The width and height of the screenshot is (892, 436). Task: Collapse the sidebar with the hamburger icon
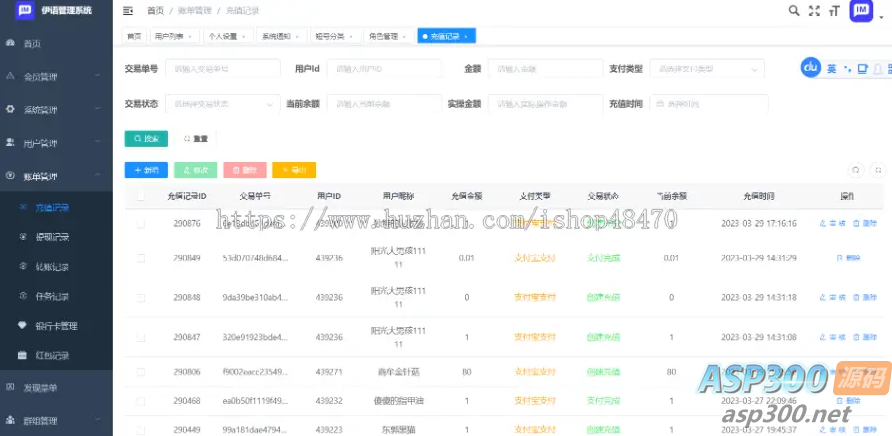coord(127,10)
